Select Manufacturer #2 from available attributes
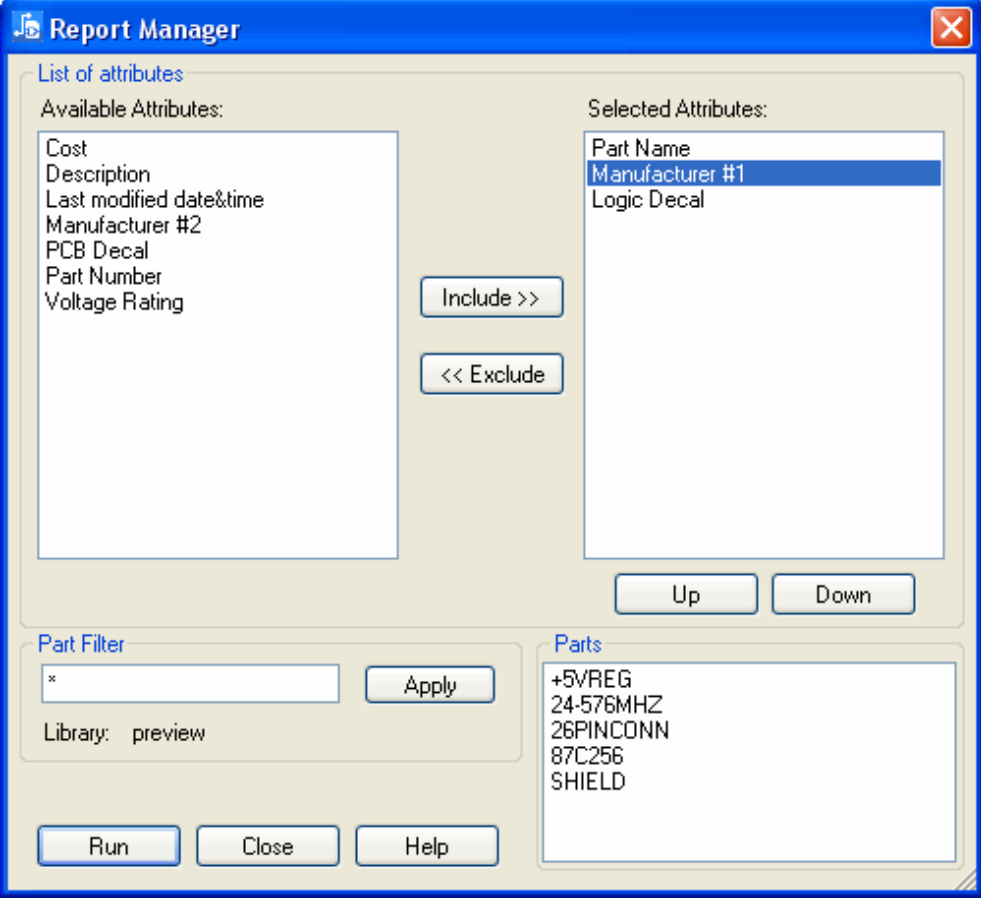981x900 pixels. (x=123, y=225)
